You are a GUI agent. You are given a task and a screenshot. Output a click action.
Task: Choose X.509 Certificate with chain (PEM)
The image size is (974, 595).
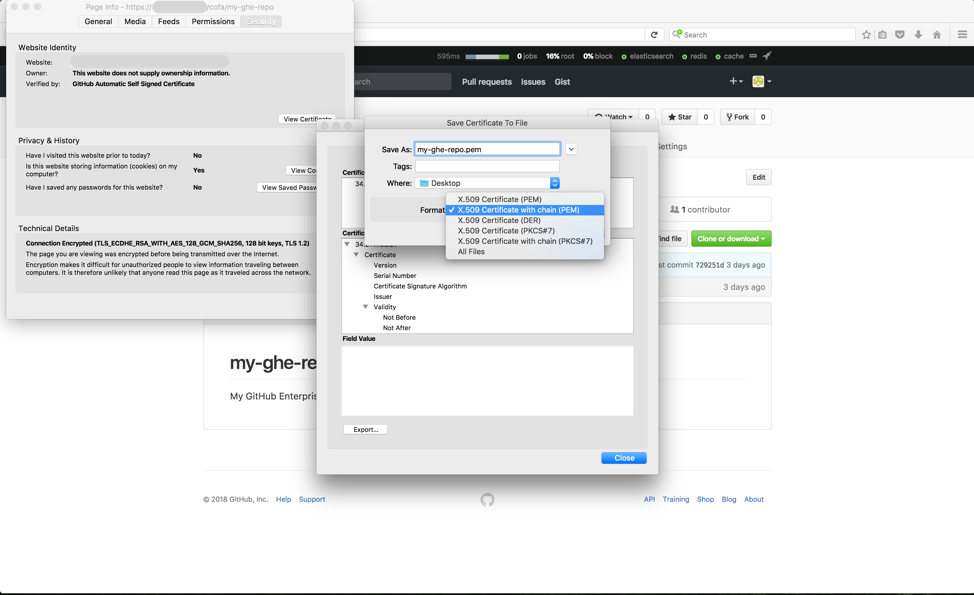pos(525,210)
